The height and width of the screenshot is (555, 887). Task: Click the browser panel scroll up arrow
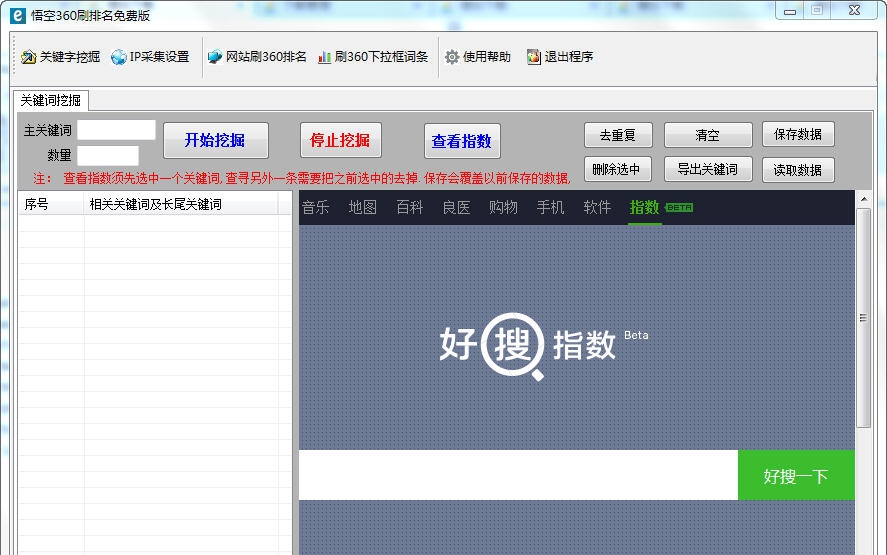click(863, 199)
